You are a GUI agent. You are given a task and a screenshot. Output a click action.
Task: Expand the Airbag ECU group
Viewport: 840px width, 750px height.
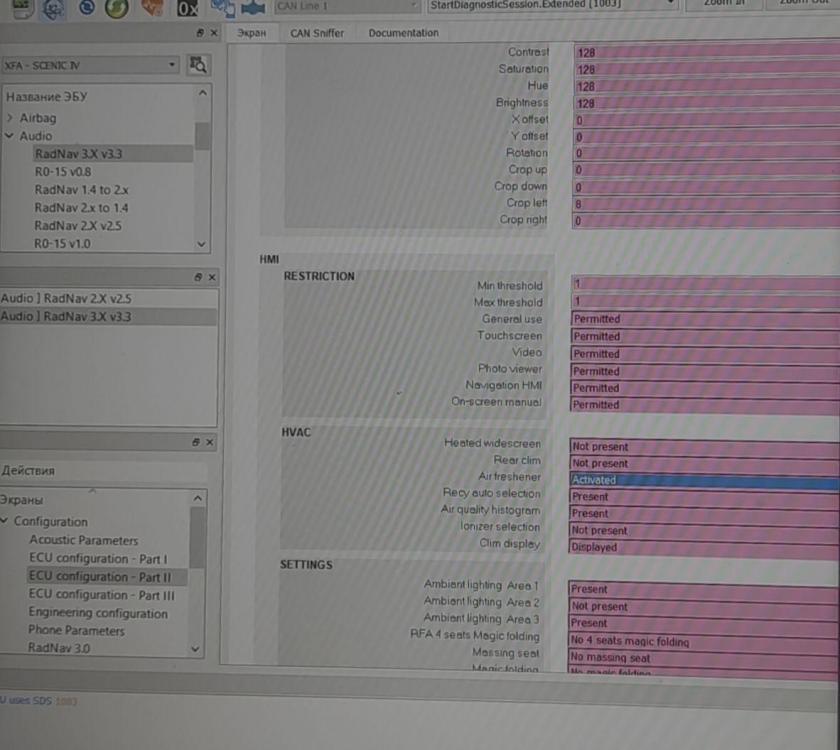point(10,117)
